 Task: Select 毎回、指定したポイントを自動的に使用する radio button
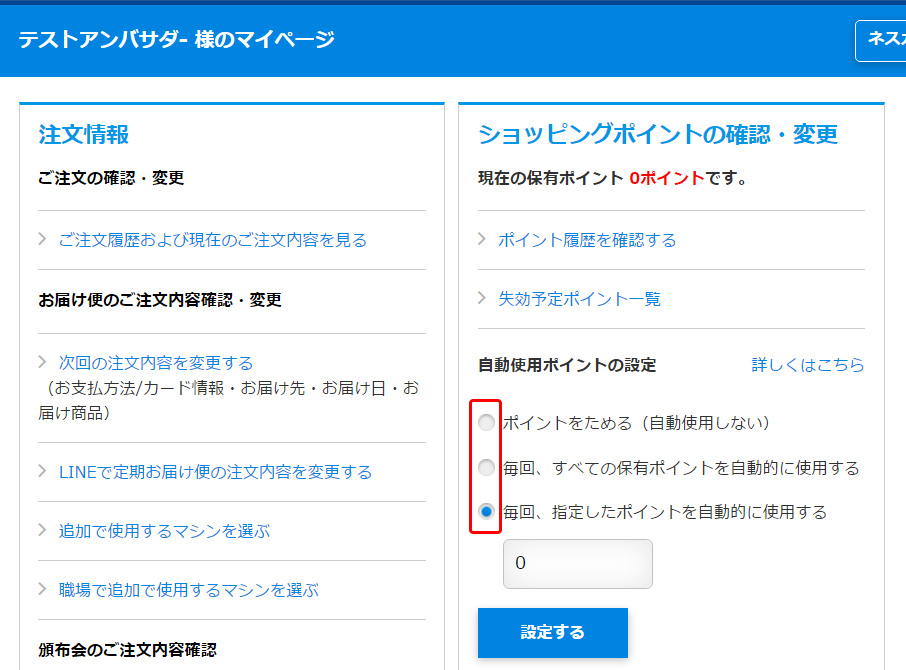coord(487,512)
